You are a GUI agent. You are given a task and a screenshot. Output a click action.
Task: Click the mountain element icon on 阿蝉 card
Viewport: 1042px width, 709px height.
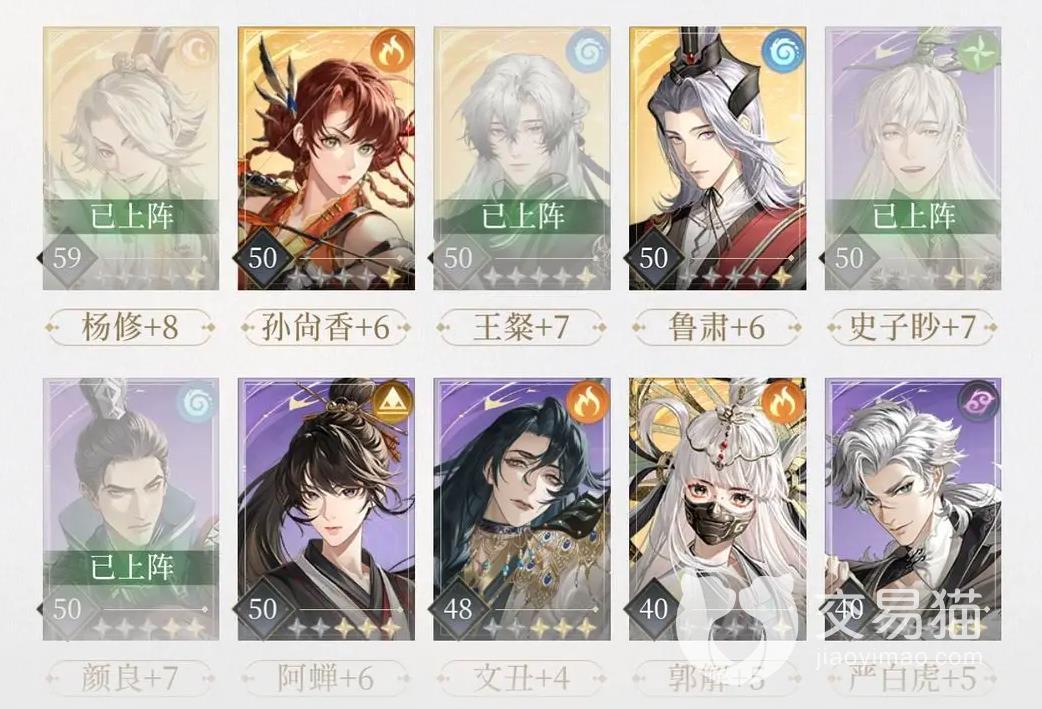[392, 401]
